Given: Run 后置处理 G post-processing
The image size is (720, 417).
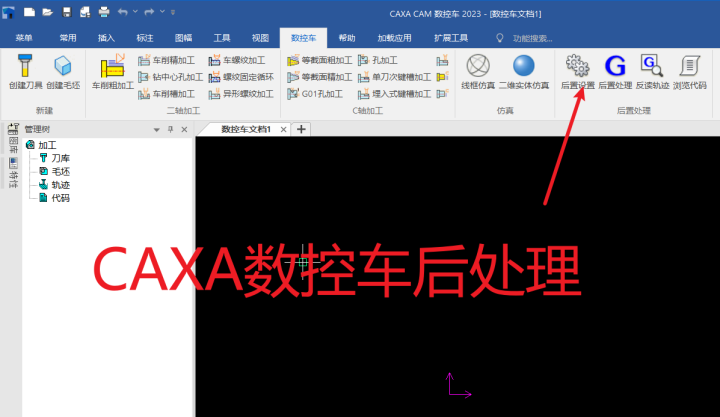Looking at the screenshot, I should point(615,72).
